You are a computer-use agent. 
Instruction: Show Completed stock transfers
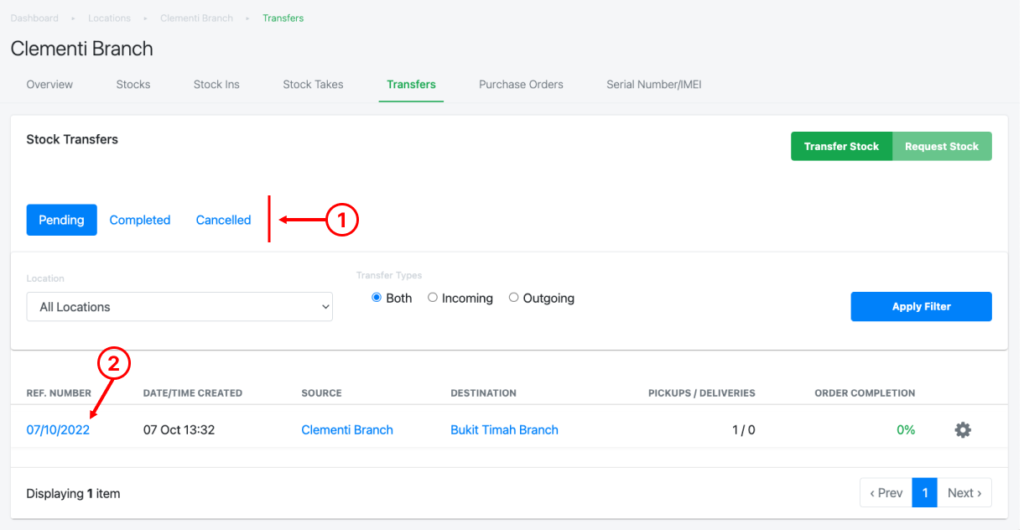140,220
